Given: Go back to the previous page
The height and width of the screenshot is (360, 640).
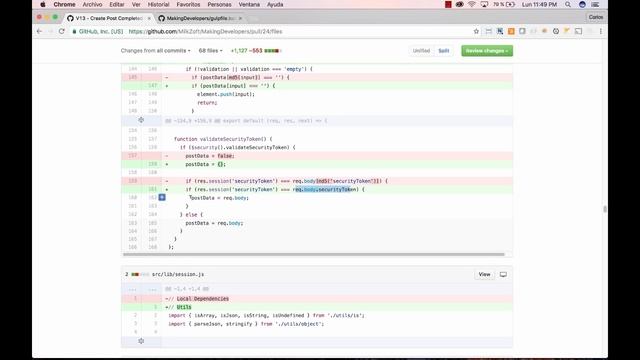Looking at the screenshot, I should (x=39, y=31).
